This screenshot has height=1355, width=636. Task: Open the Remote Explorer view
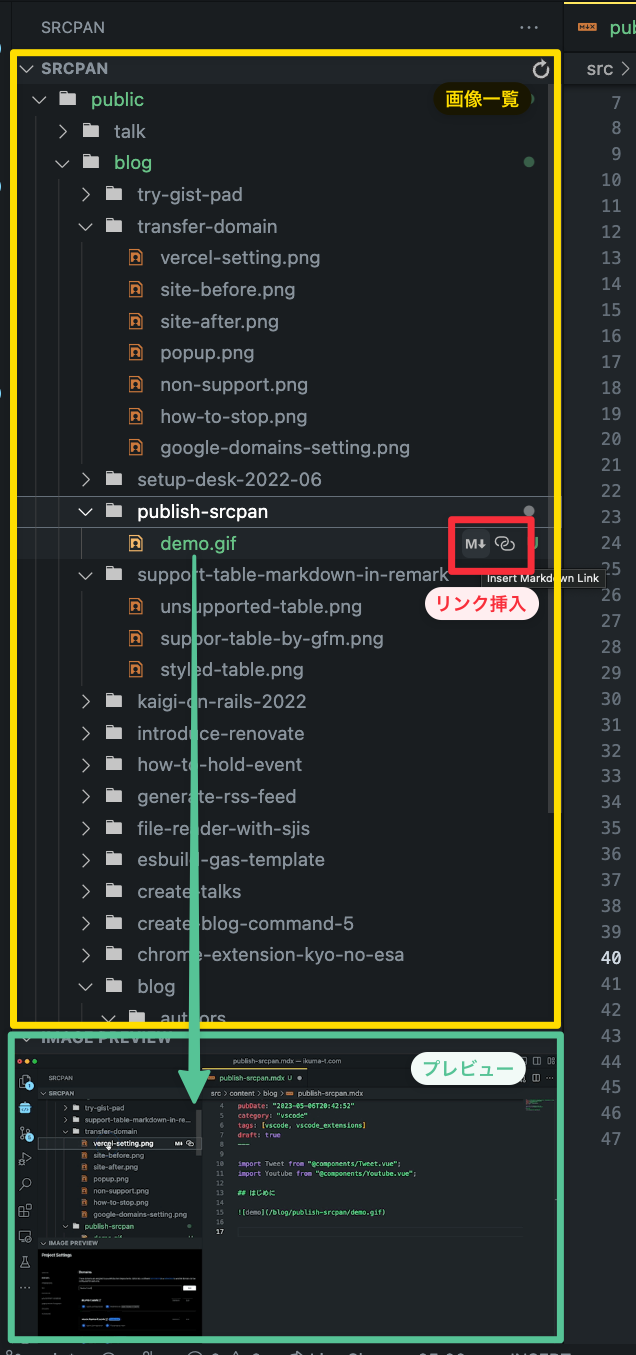click(x=25, y=1236)
